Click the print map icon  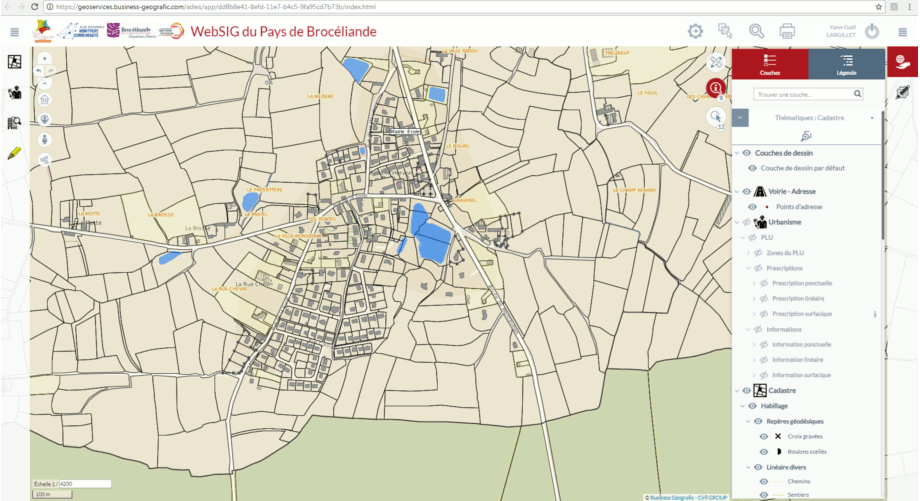click(x=787, y=31)
